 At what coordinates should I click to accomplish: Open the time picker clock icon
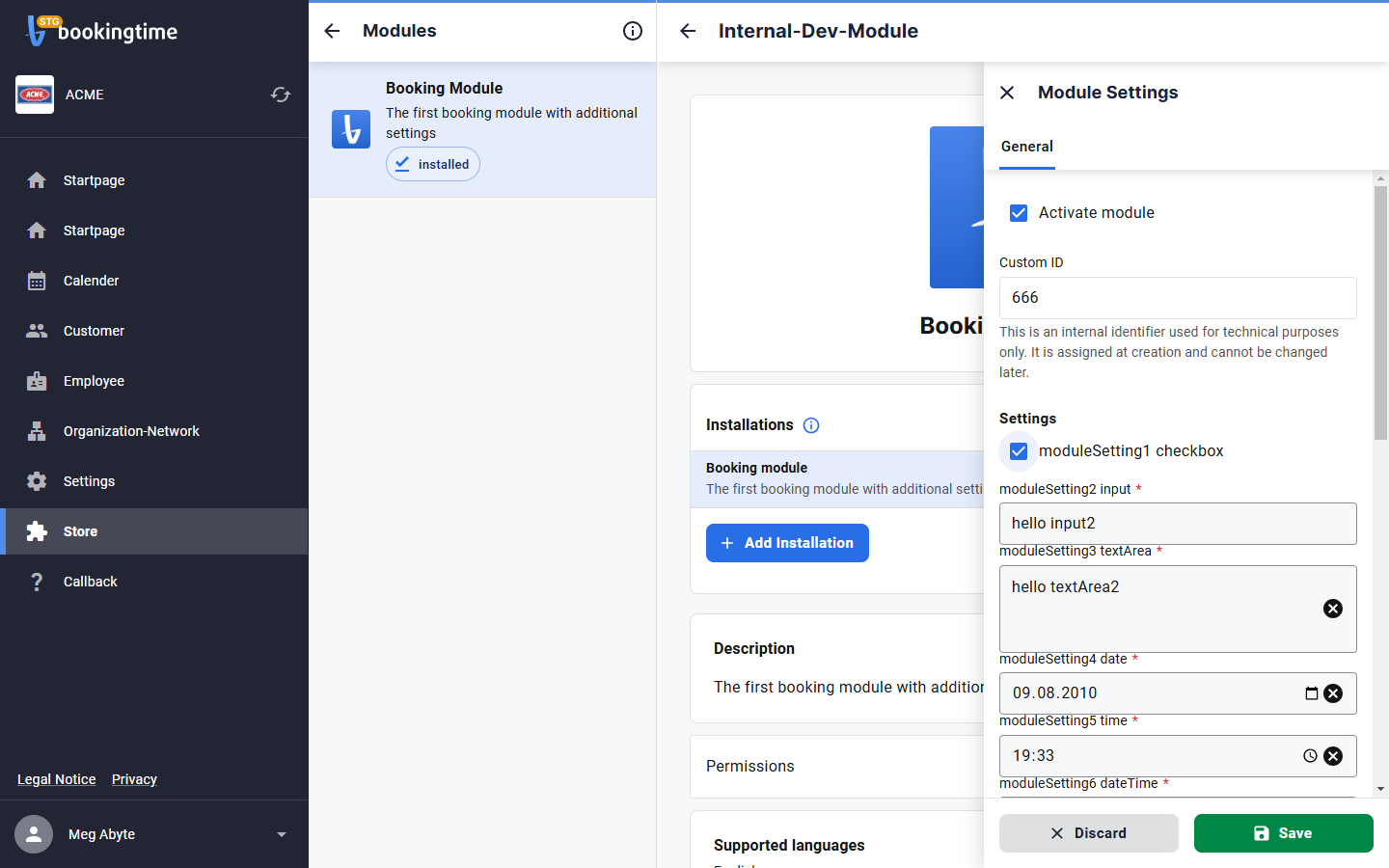(1310, 756)
